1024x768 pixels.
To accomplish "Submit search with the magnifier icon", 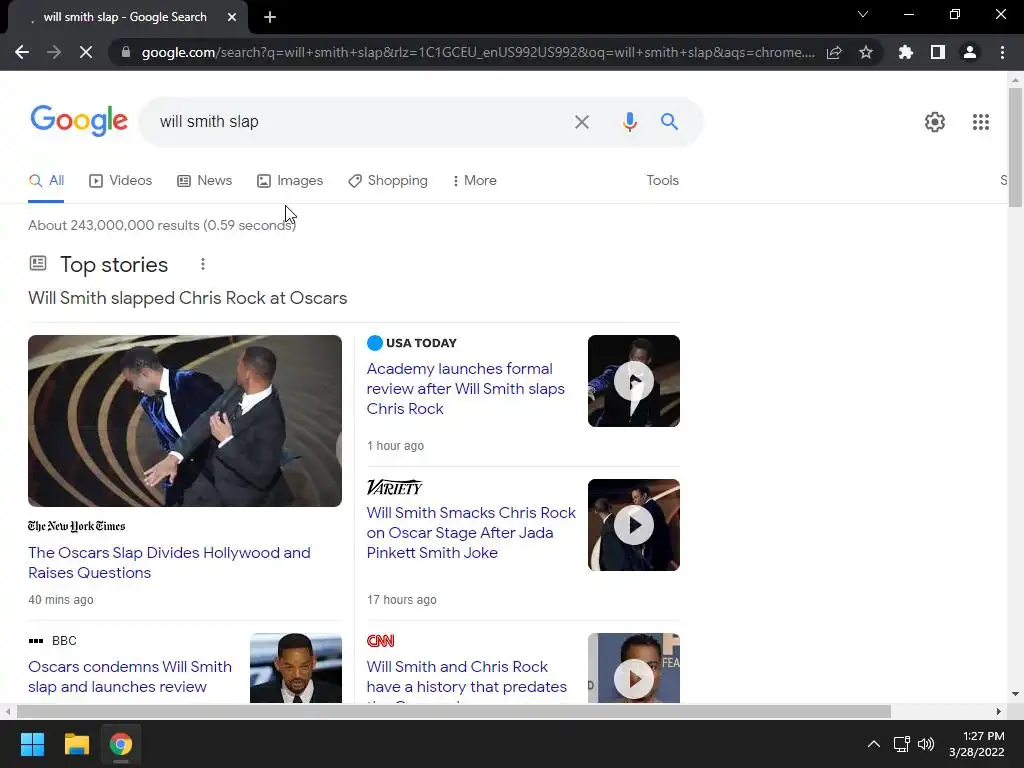I will (x=669, y=121).
